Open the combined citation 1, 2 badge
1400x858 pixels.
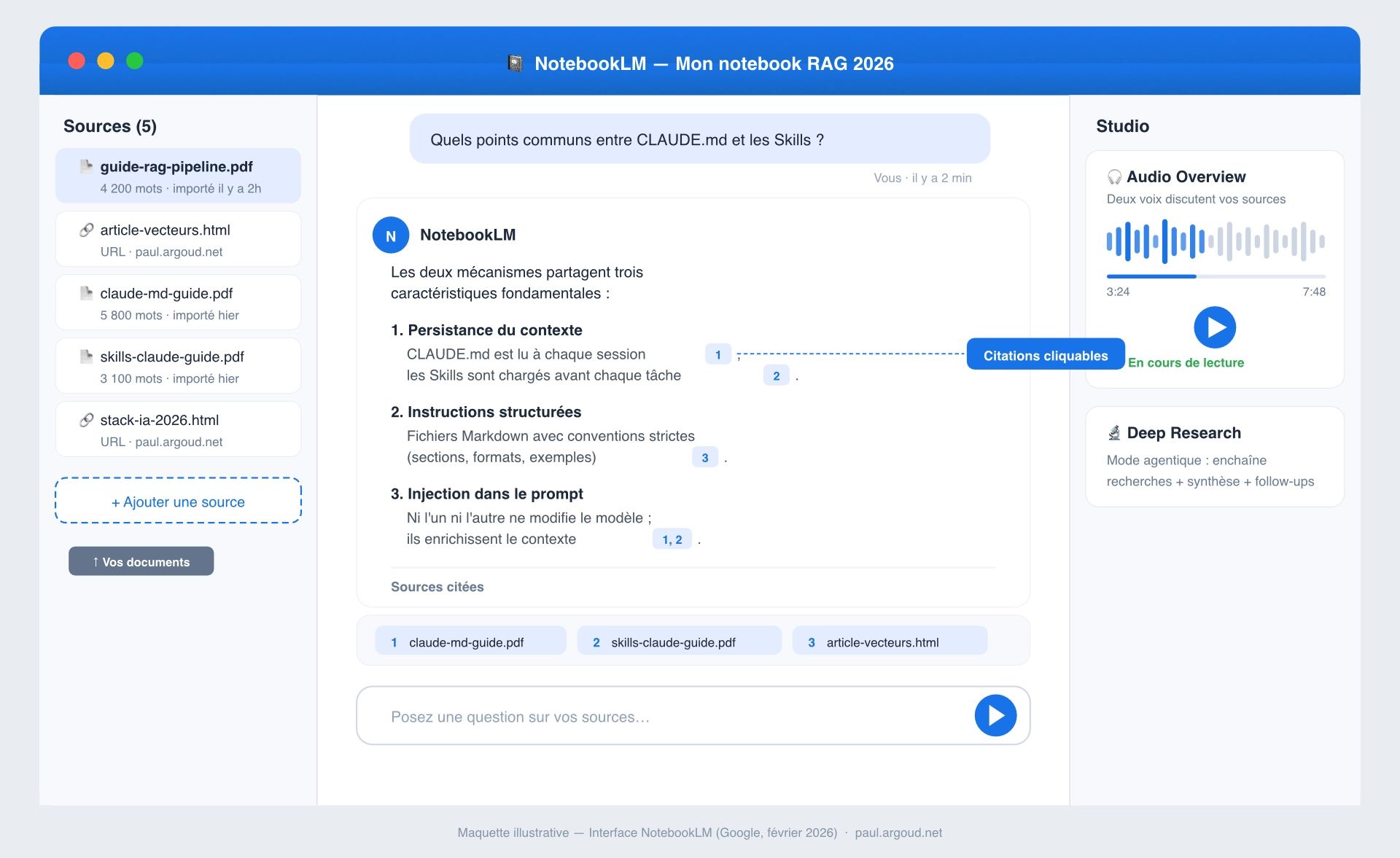click(672, 539)
